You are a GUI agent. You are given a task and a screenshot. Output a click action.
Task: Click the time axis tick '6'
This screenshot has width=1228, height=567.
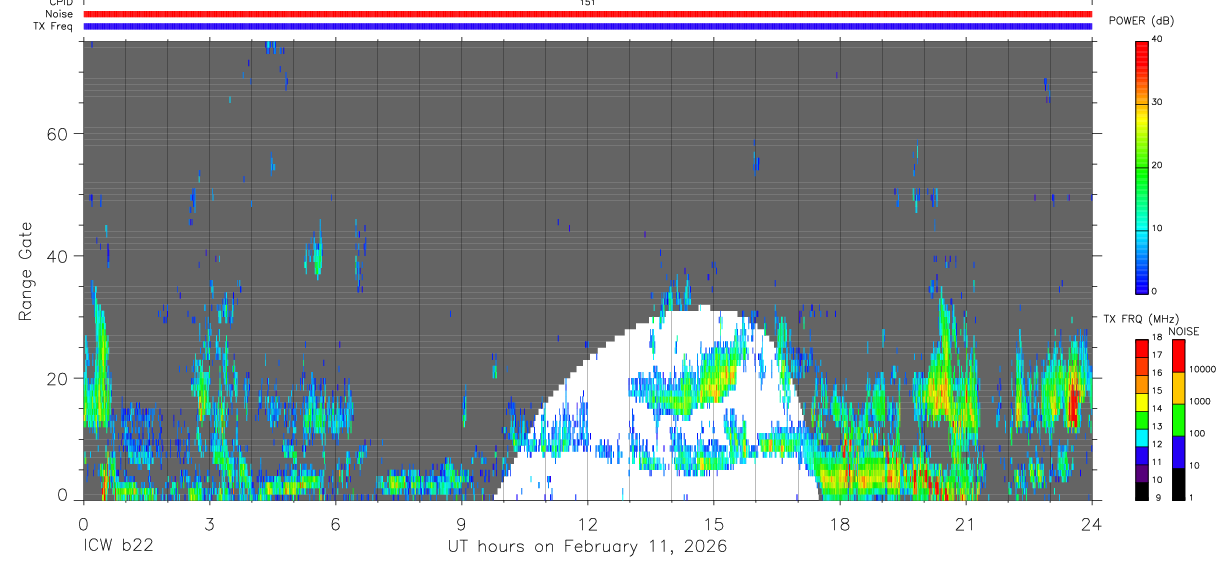(335, 523)
